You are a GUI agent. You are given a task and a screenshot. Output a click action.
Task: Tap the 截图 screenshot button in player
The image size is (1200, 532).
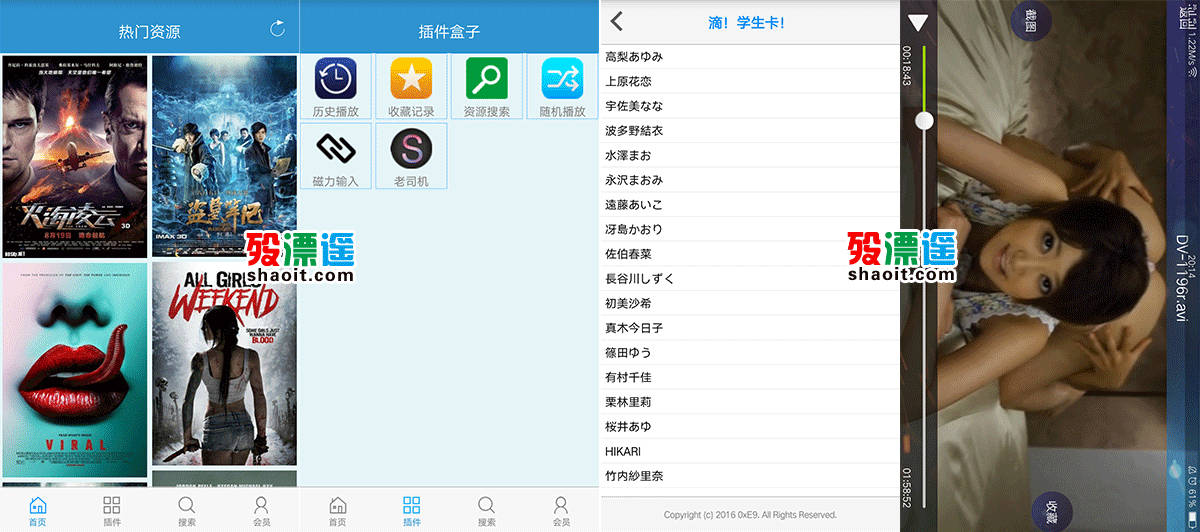[x=1031, y=19]
